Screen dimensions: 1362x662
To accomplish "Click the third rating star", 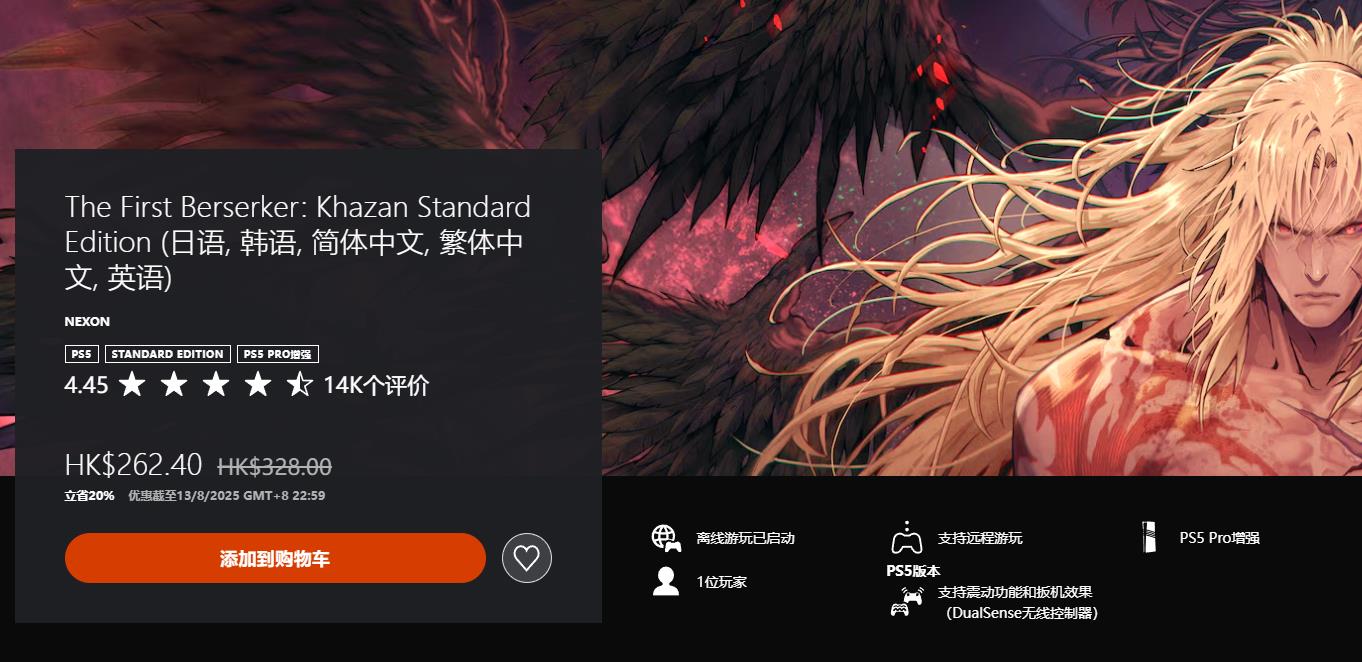I will point(216,384).
